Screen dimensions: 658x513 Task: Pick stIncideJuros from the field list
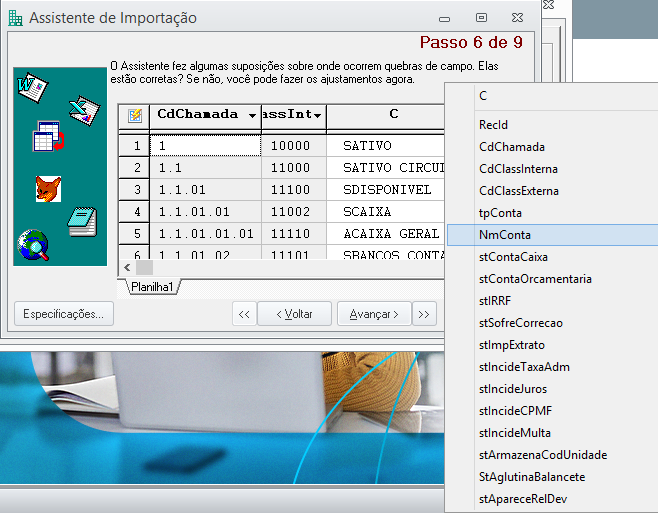(551, 389)
